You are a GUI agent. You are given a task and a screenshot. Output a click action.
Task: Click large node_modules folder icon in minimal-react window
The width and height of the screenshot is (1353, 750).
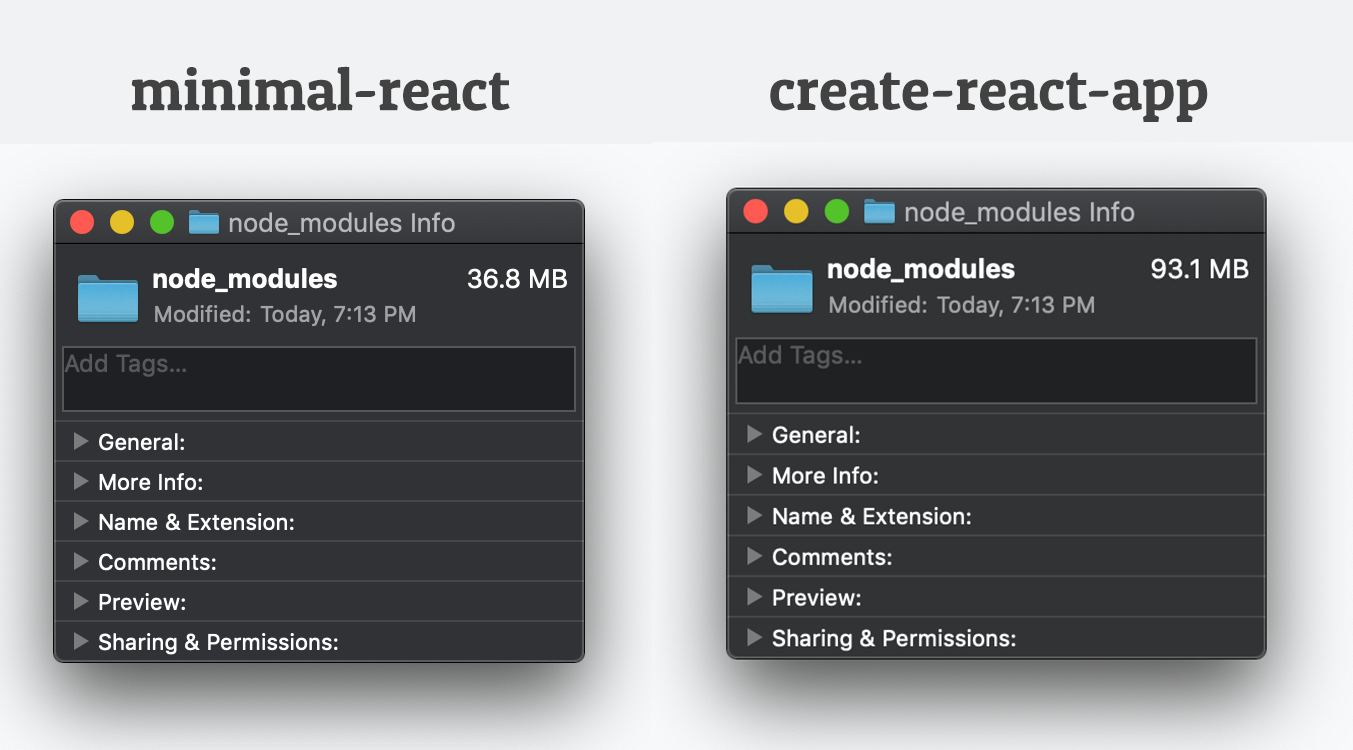point(108,298)
